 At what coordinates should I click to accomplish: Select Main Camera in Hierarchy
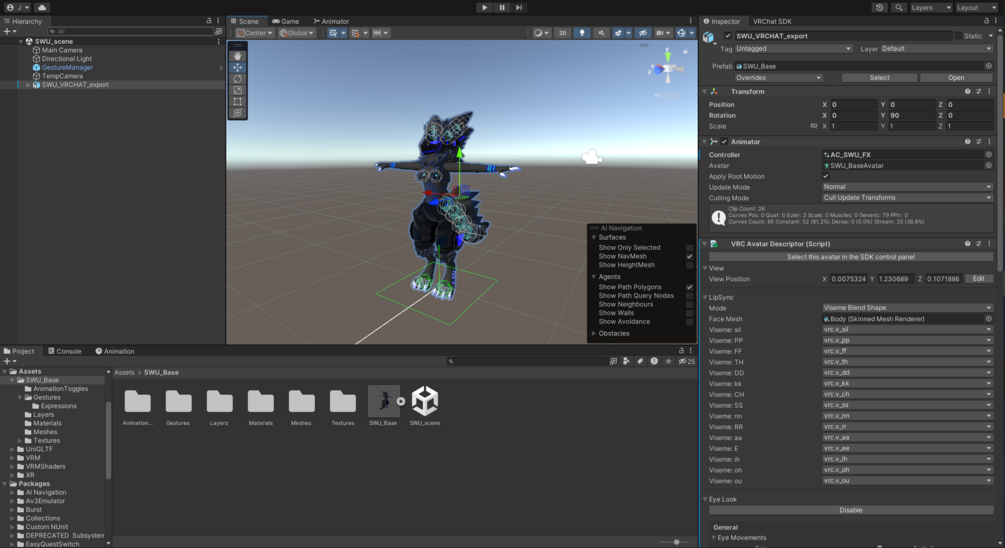pyautogui.click(x=62, y=50)
